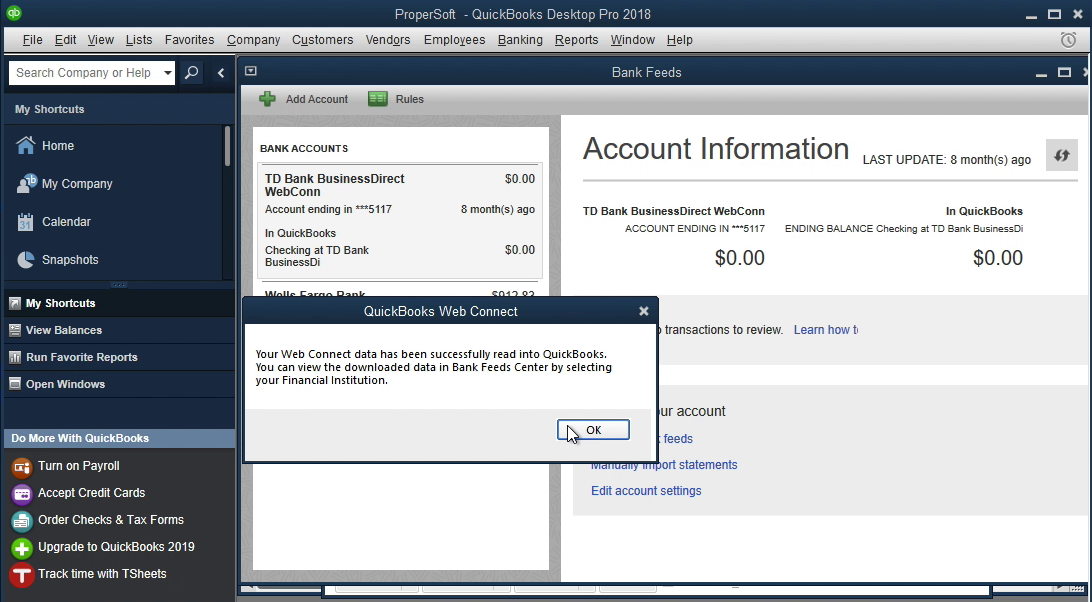
Task: Open the Lists menu
Action: [139, 40]
